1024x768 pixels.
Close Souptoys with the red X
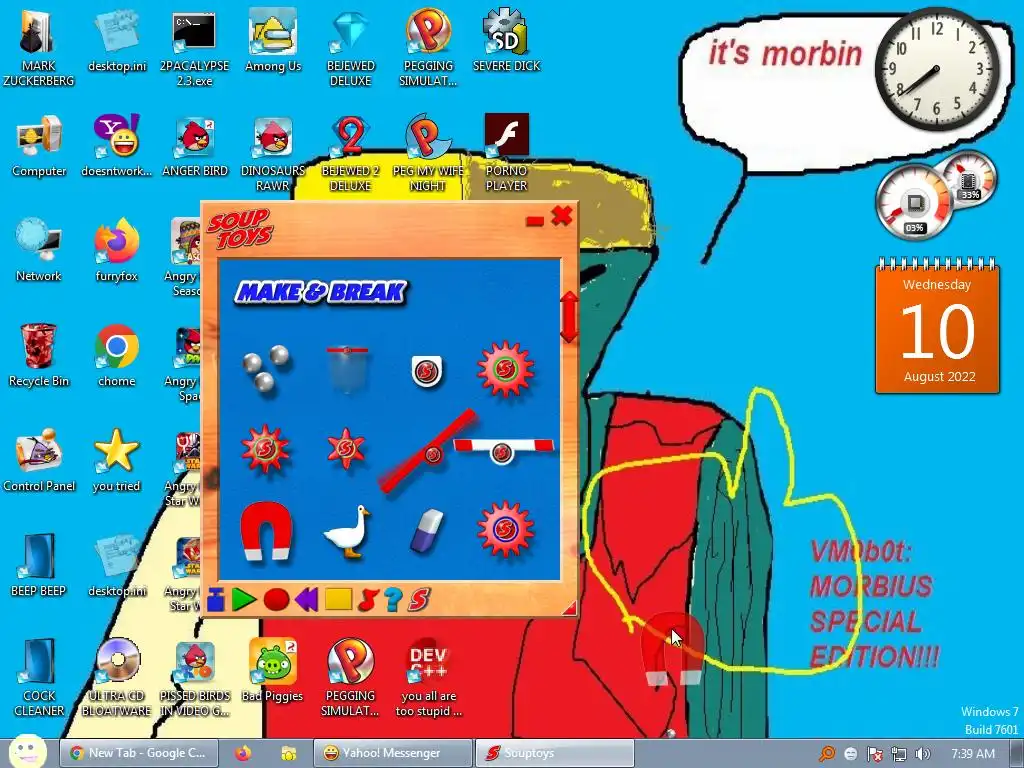coord(562,216)
